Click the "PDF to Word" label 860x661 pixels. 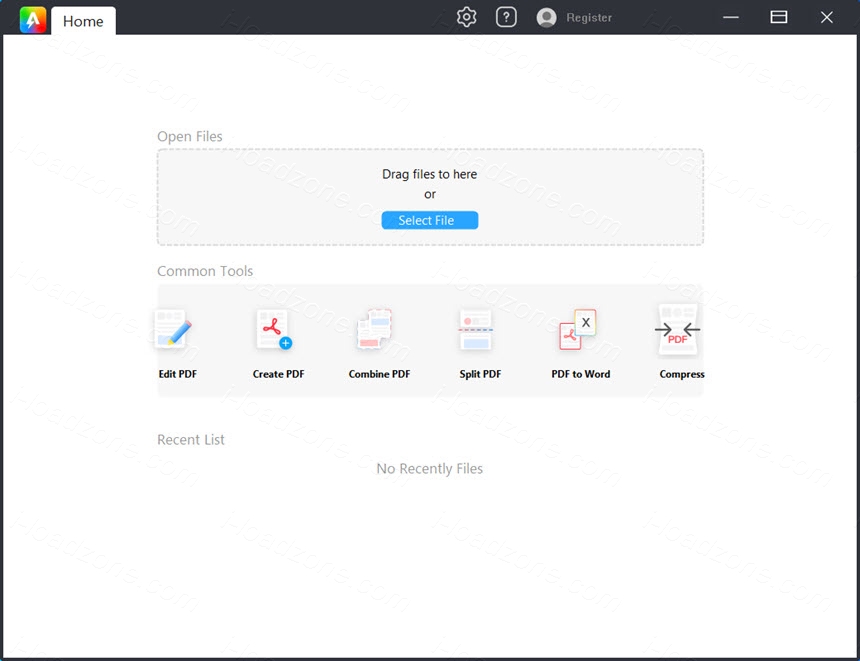coord(581,374)
